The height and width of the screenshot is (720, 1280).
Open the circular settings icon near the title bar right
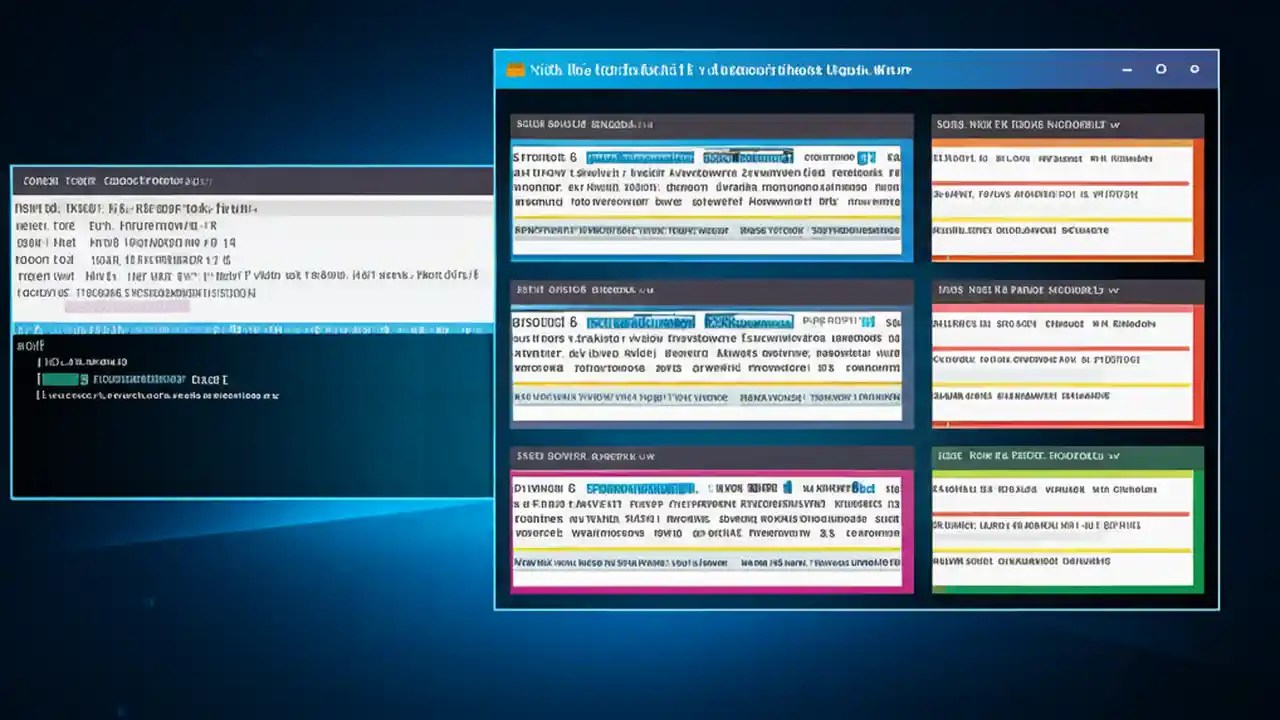1161,69
